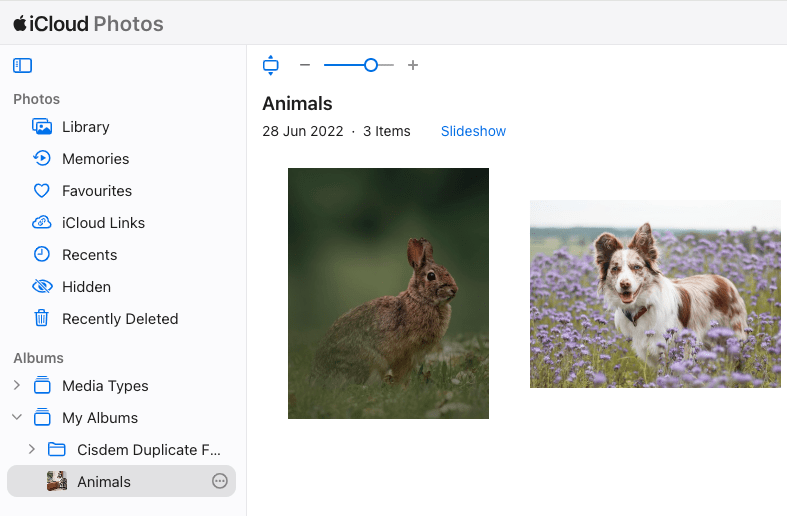
Task: Open the Animals album more options button
Action: [220, 481]
